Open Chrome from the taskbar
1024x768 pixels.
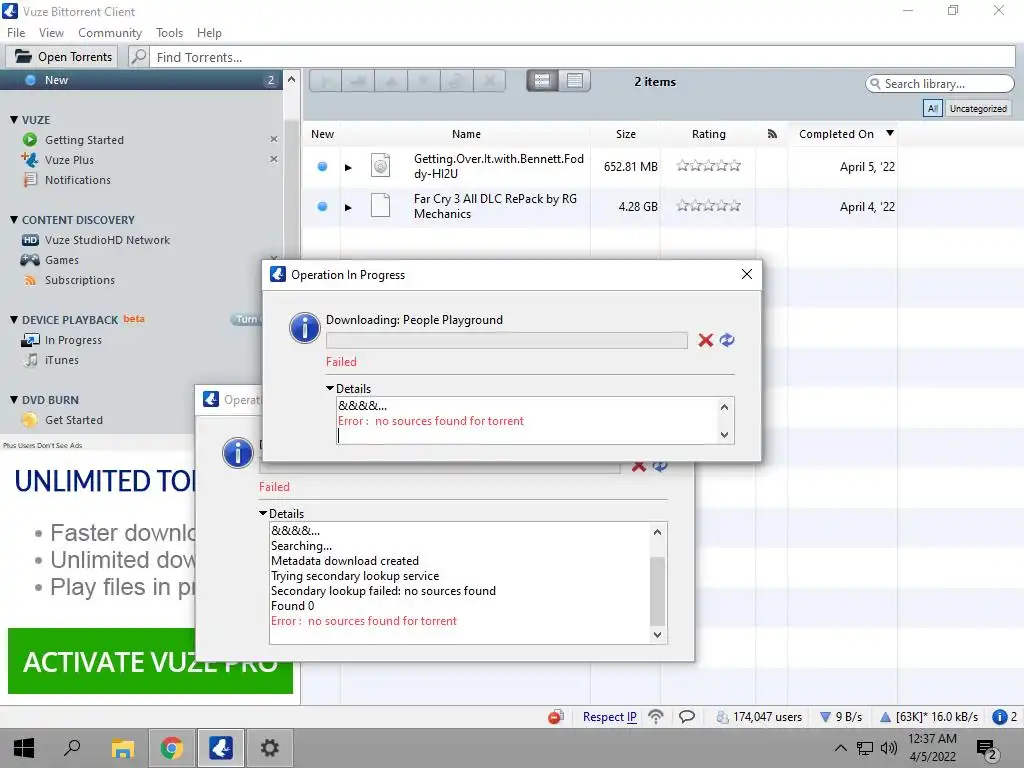click(x=172, y=748)
